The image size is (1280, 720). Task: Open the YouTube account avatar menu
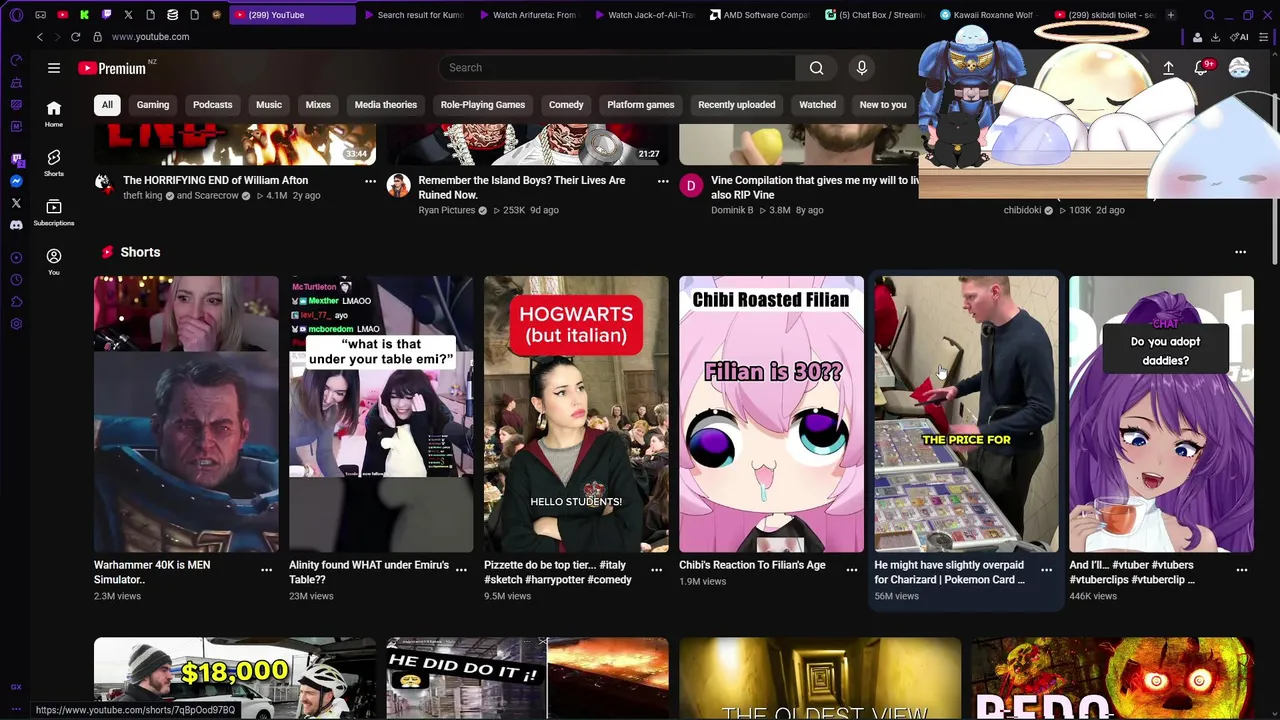tap(1239, 68)
